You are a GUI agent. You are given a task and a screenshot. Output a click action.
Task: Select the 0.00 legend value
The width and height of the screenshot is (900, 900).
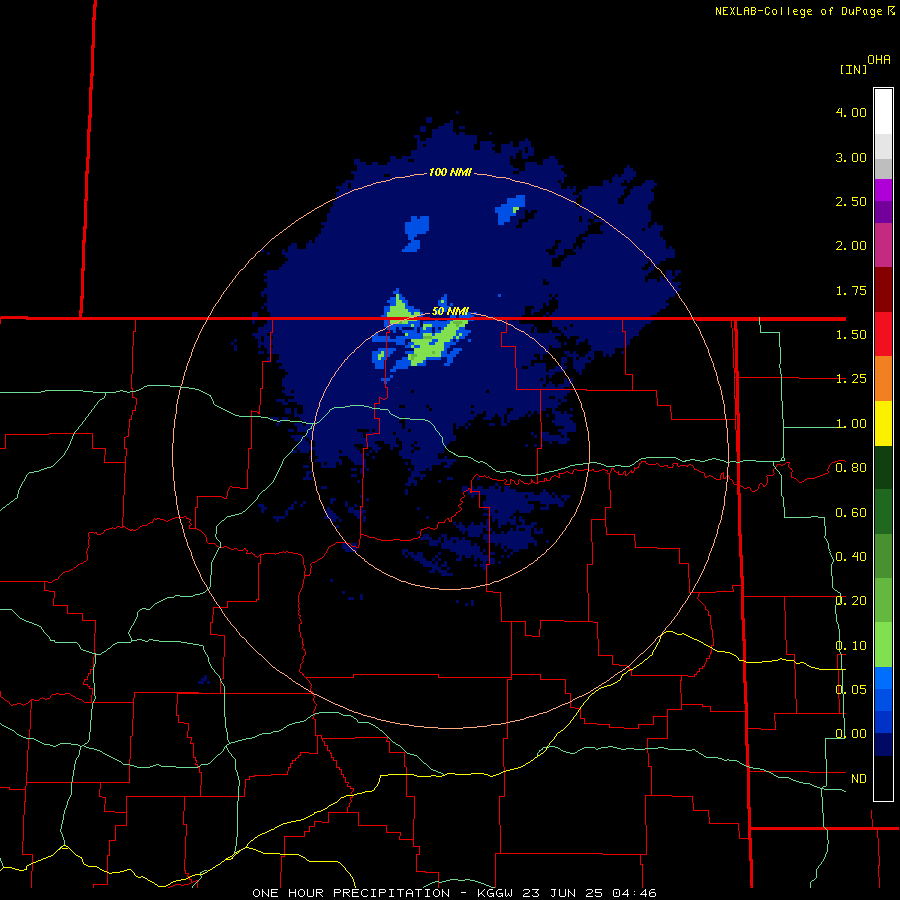(x=851, y=734)
